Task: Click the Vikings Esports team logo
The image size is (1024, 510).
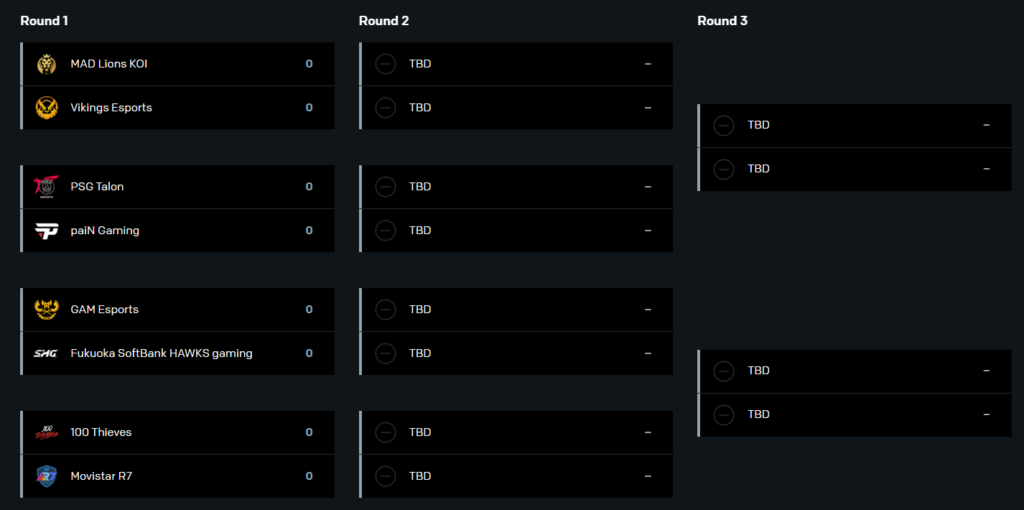Action: coord(46,107)
